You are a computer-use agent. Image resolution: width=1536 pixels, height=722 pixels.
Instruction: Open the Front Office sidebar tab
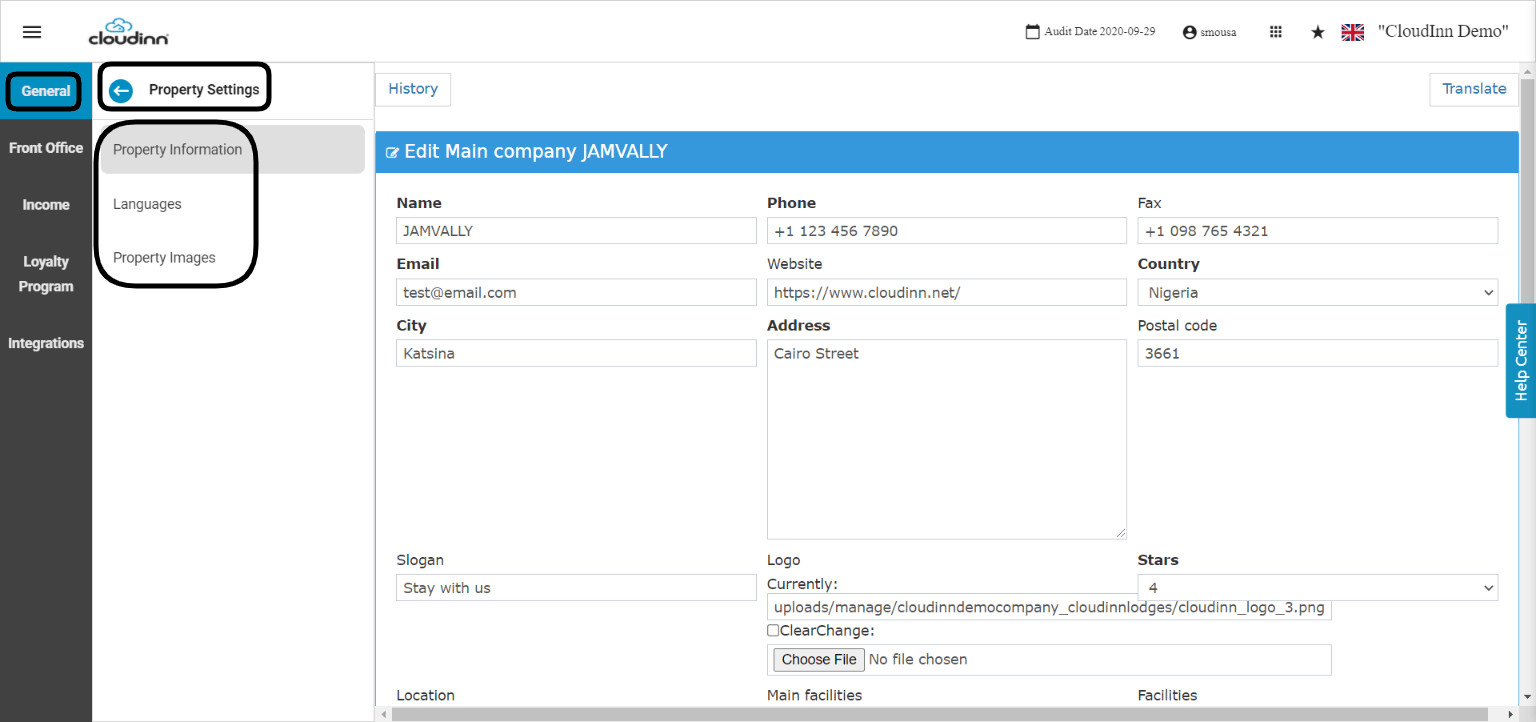[x=46, y=148]
